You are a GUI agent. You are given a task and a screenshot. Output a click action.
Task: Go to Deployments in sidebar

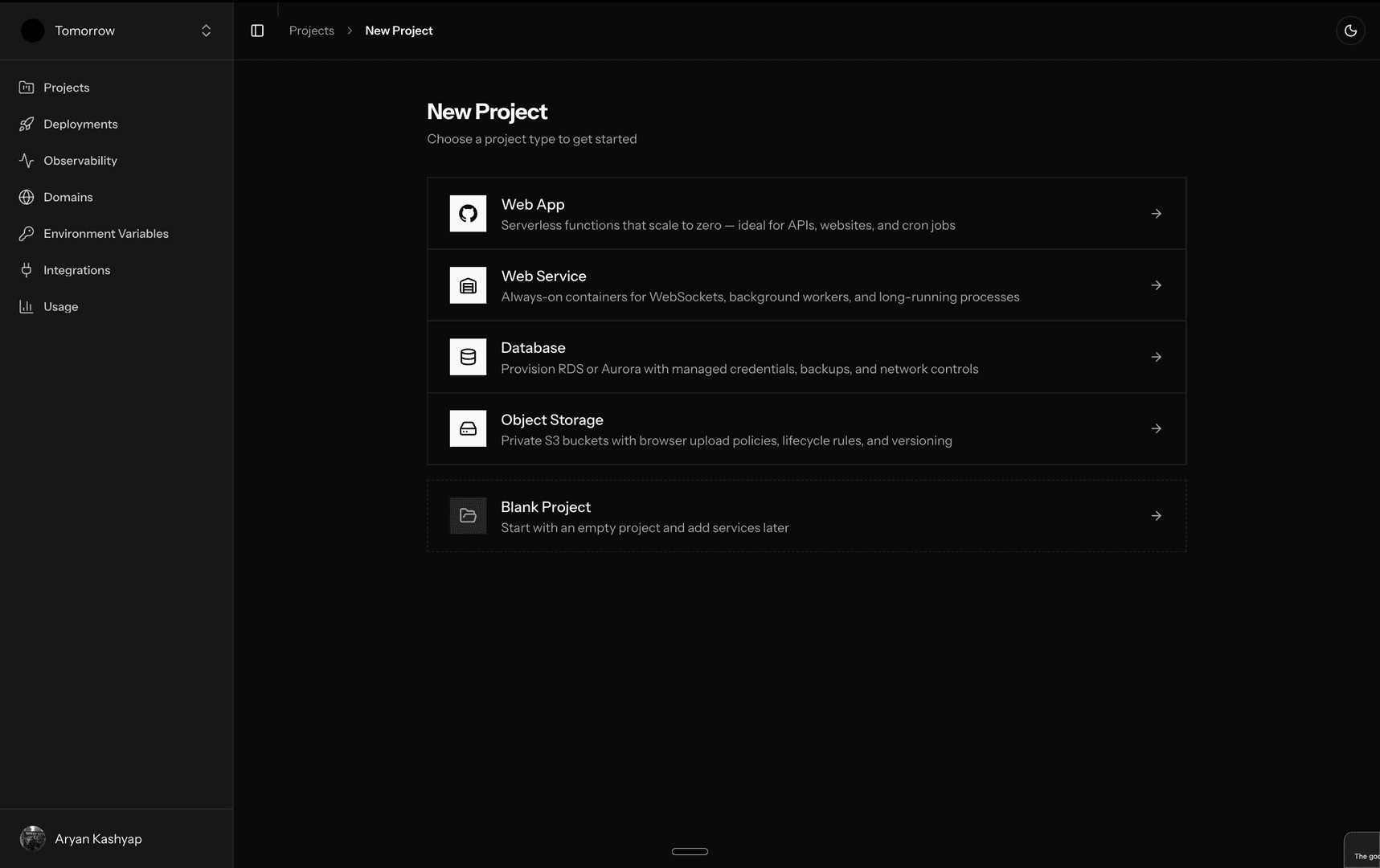(117, 124)
